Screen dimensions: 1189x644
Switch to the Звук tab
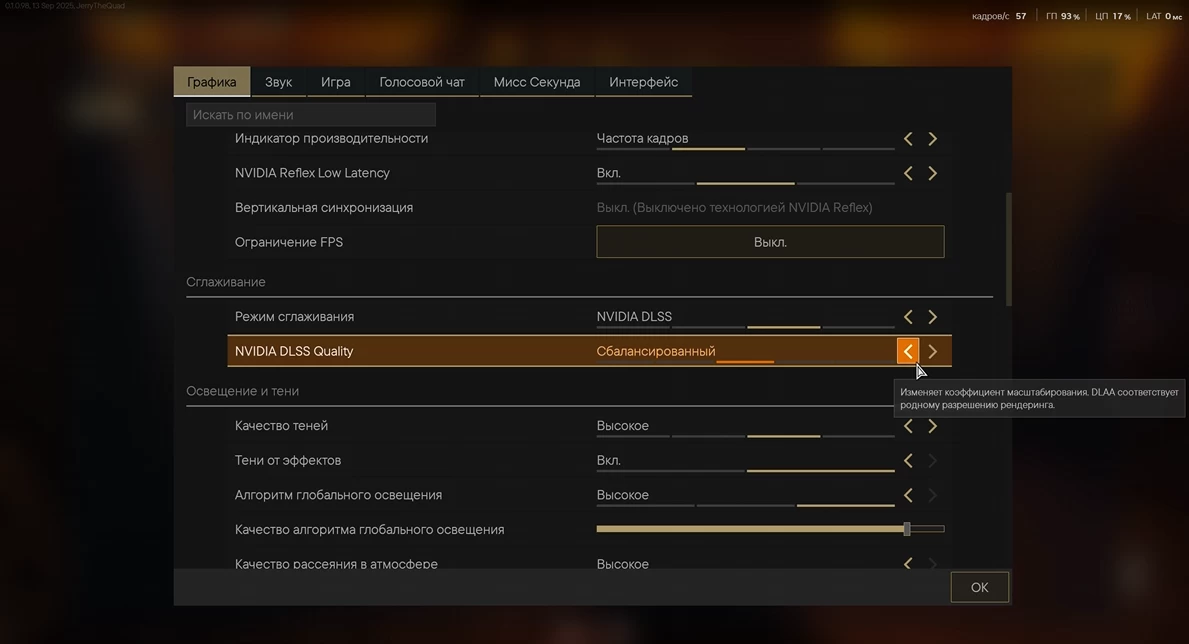(x=278, y=82)
